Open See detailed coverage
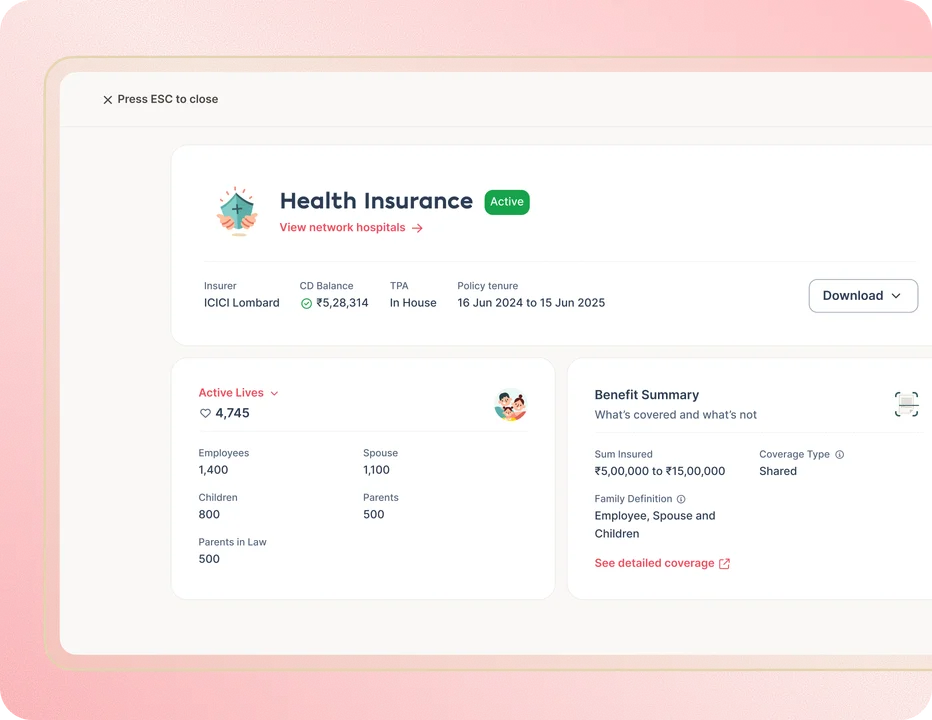This screenshot has height=720, width=932. tap(655, 563)
